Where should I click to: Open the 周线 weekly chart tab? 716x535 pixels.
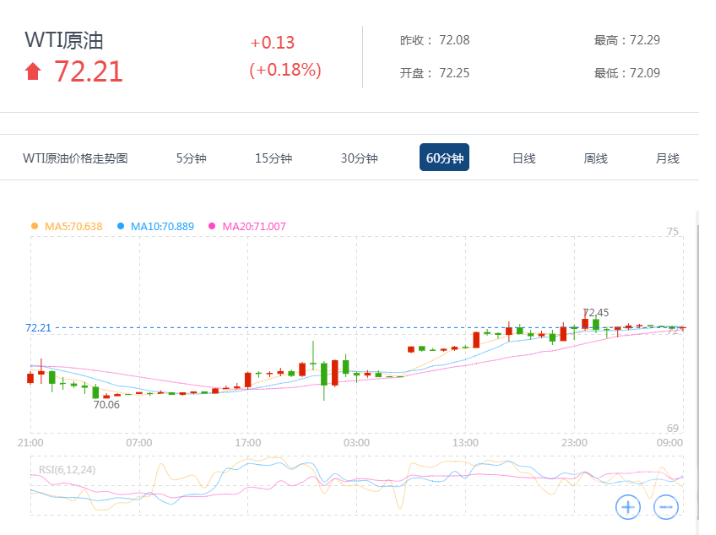[x=596, y=158]
